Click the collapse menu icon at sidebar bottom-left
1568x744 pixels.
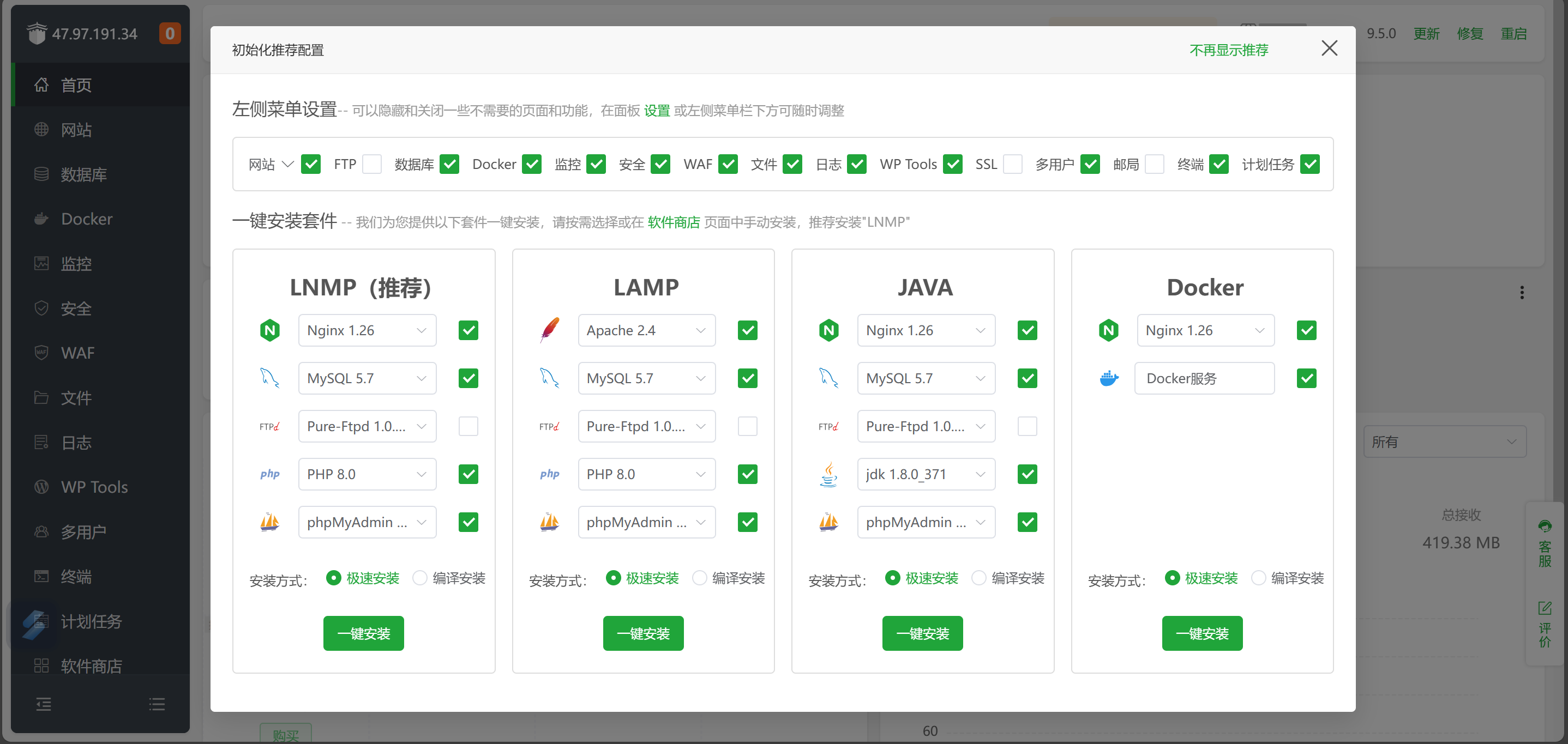click(43, 704)
